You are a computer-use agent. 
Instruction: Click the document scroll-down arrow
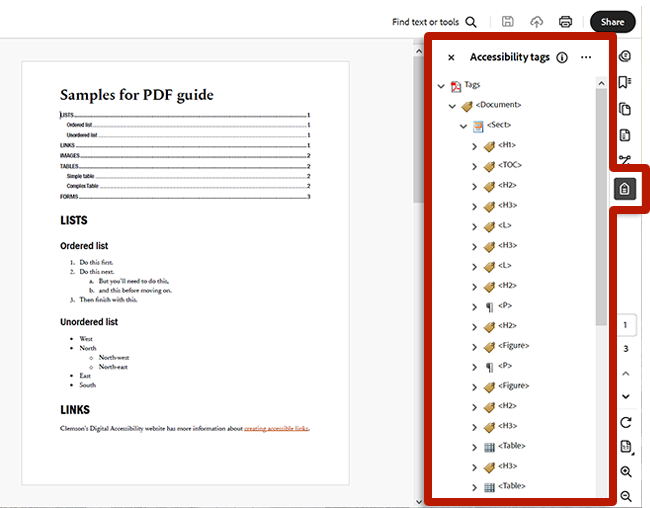[x=419, y=502]
